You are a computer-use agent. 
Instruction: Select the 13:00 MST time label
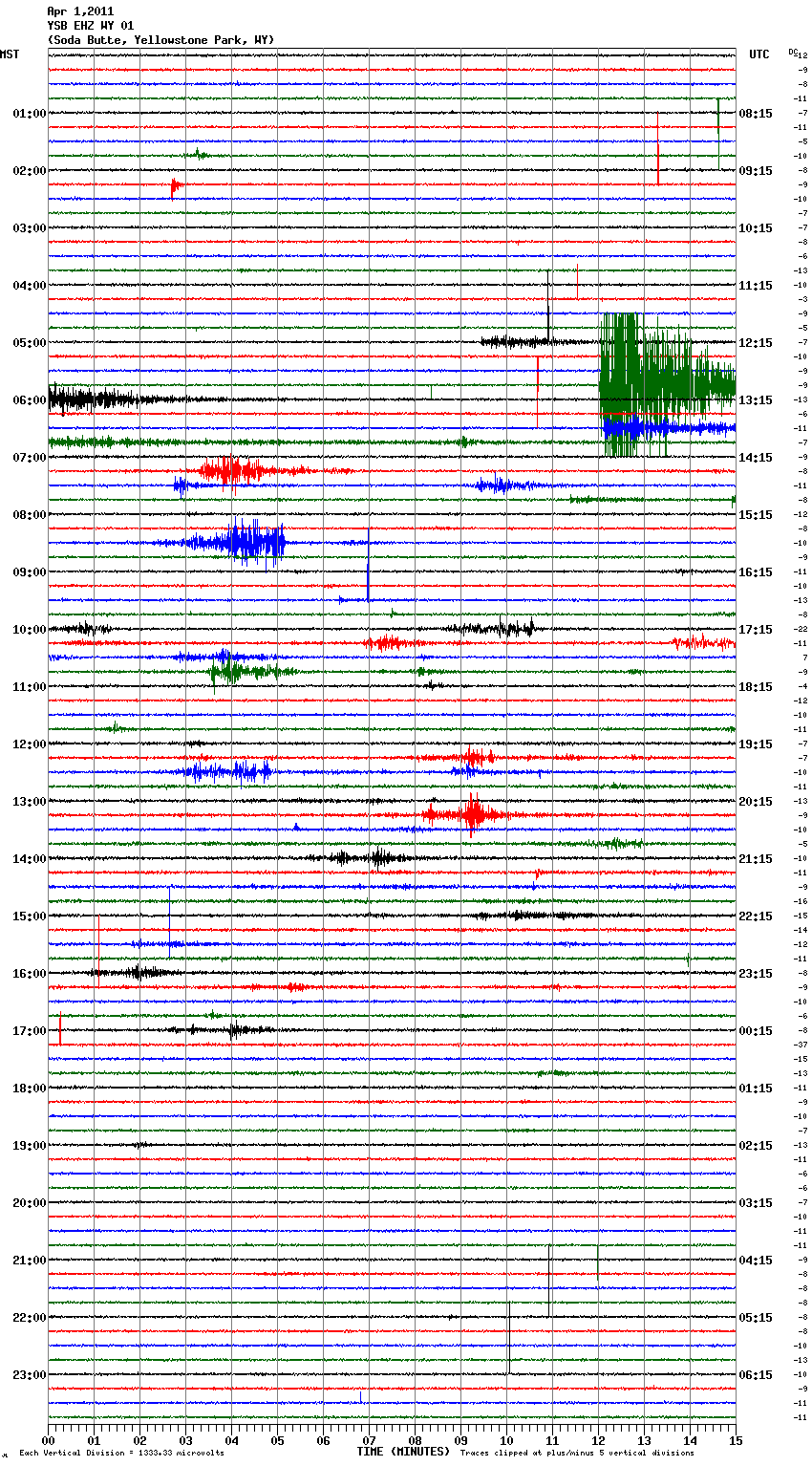[30, 802]
